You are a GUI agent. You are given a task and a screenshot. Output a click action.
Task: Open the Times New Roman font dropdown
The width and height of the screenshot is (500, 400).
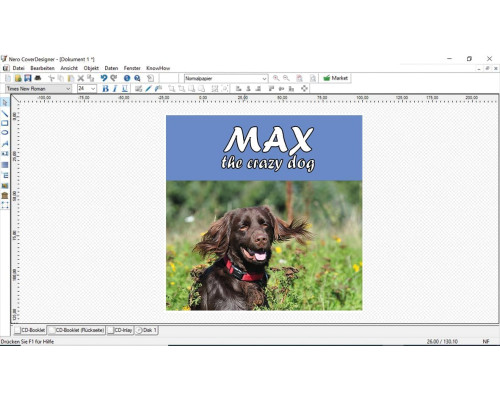coord(39,89)
